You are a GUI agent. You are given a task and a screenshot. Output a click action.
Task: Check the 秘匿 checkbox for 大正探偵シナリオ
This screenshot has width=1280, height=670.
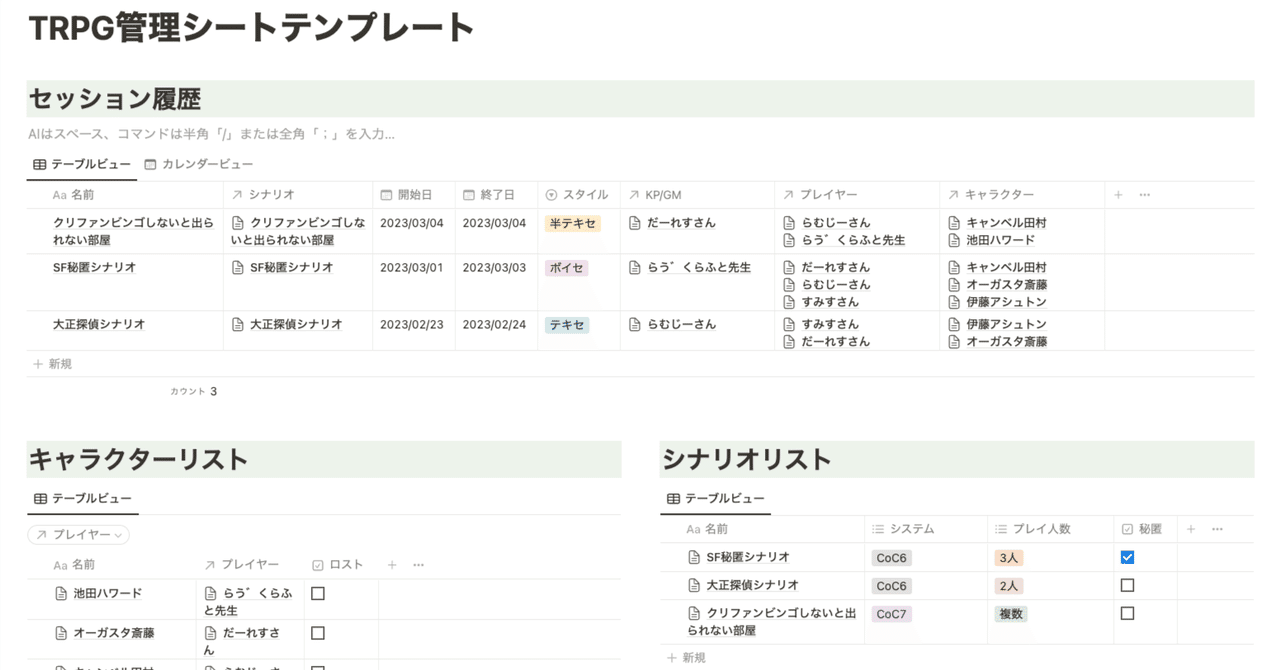(x=1126, y=585)
